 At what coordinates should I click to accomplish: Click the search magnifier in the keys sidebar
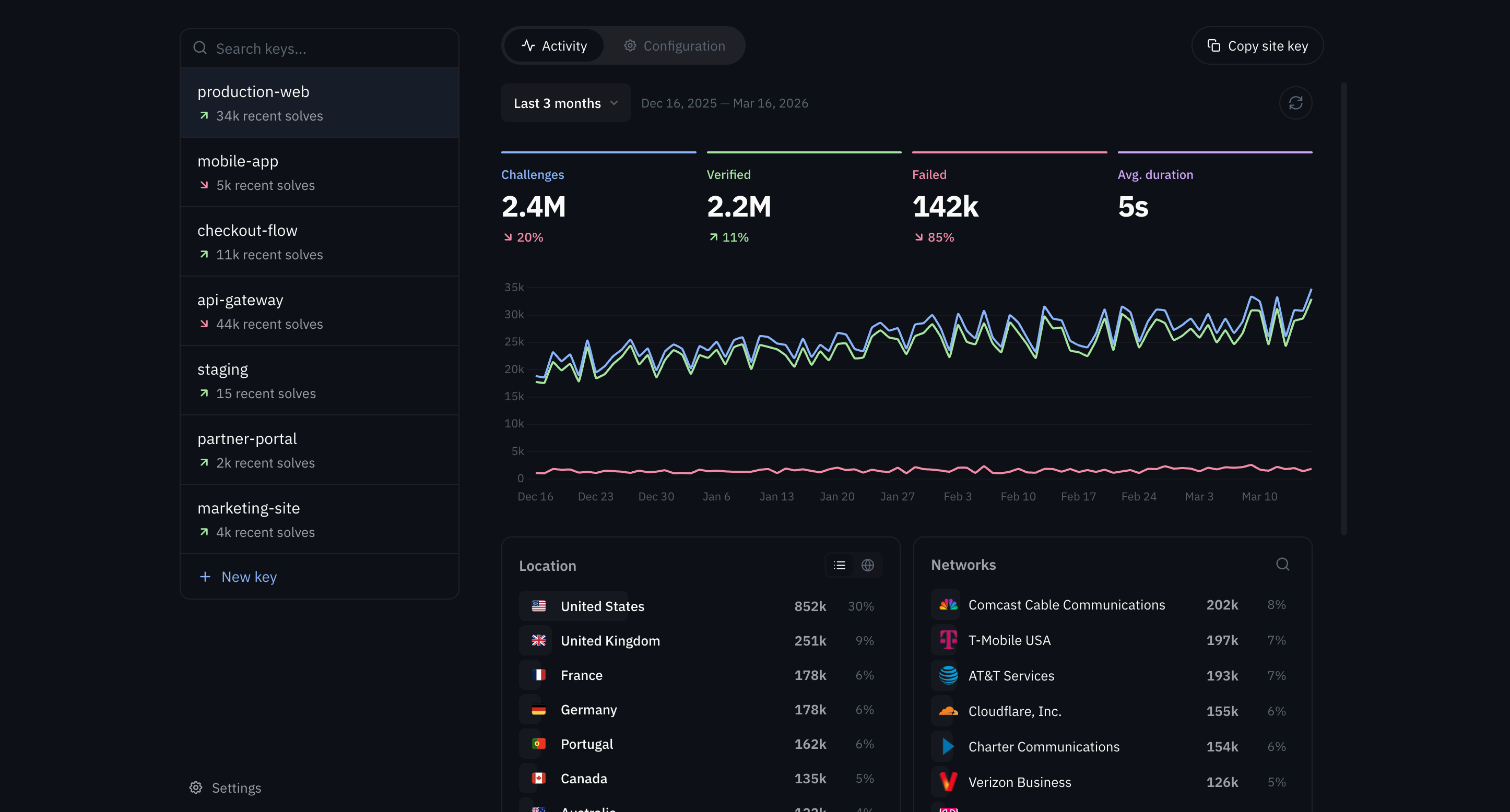point(200,47)
